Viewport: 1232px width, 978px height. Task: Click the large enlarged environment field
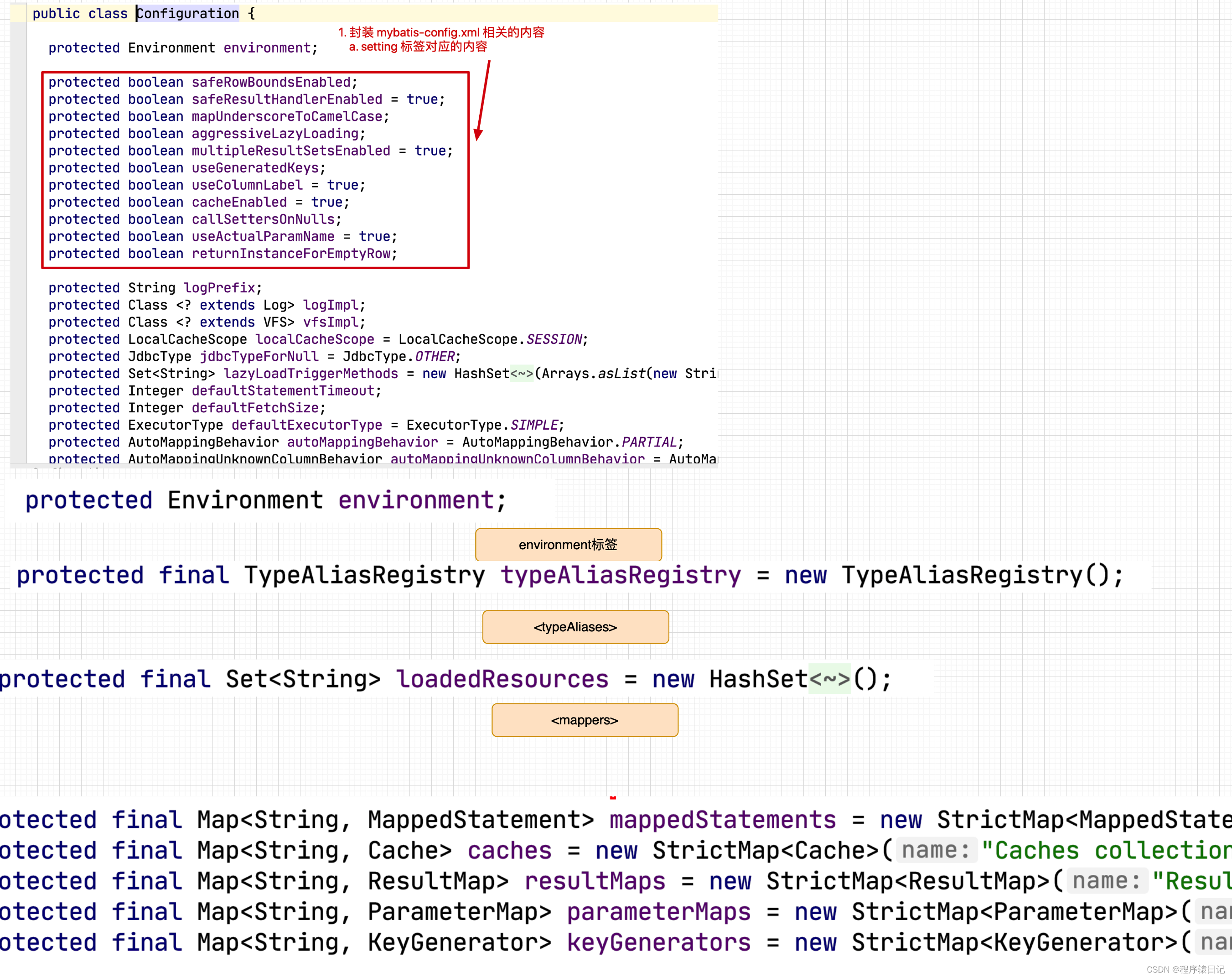[416, 500]
